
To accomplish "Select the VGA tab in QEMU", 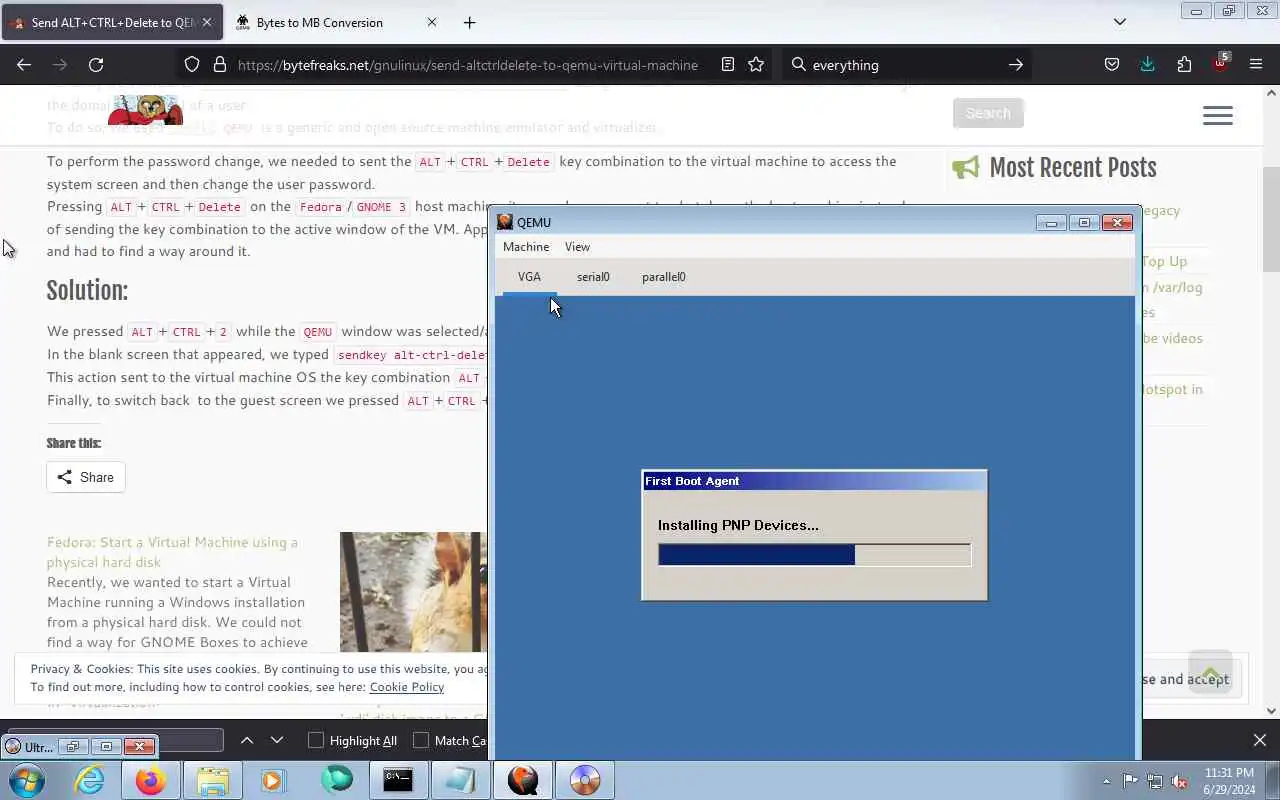I will (x=529, y=277).
